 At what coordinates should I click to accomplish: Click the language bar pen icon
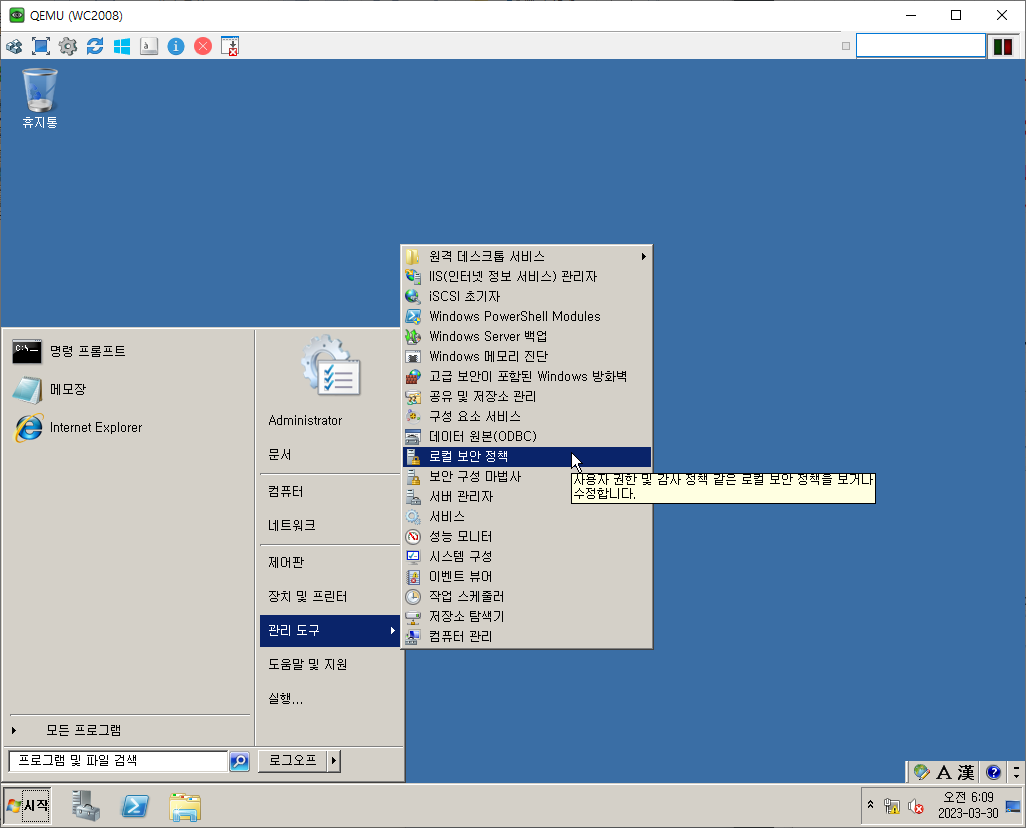click(921, 772)
